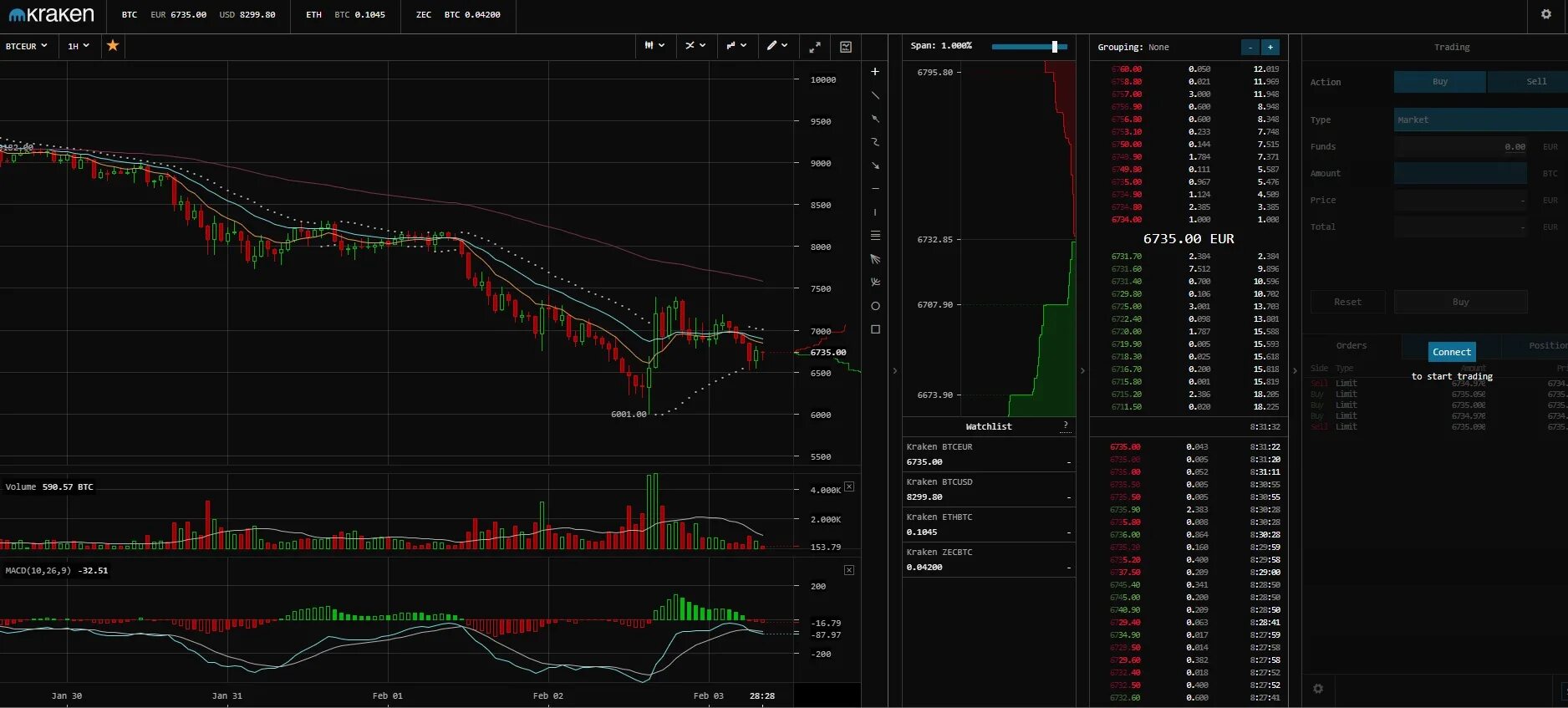Click the Total input field
The width and height of the screenshot is (1568, 708).
coord(1460,227)
